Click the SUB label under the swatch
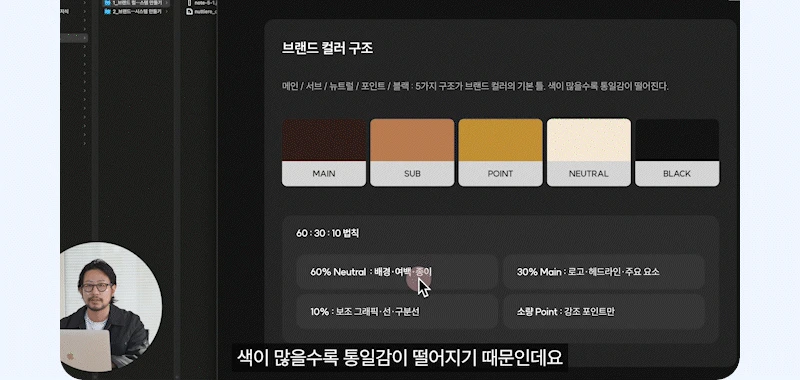Image resolution: width=800 pixels, height=380 pixels. pyautogui.click(x=412, y=173)
